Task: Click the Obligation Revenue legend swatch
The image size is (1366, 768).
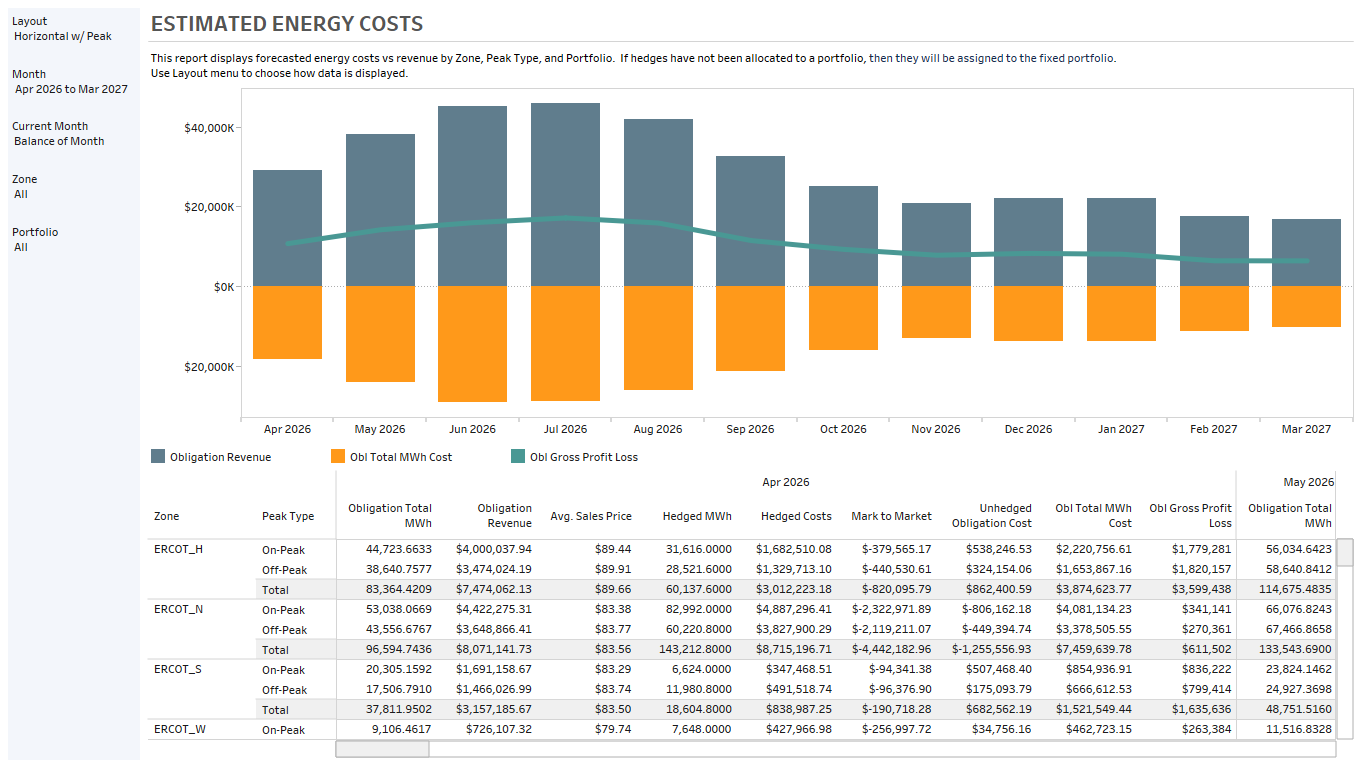Action: 158,457
